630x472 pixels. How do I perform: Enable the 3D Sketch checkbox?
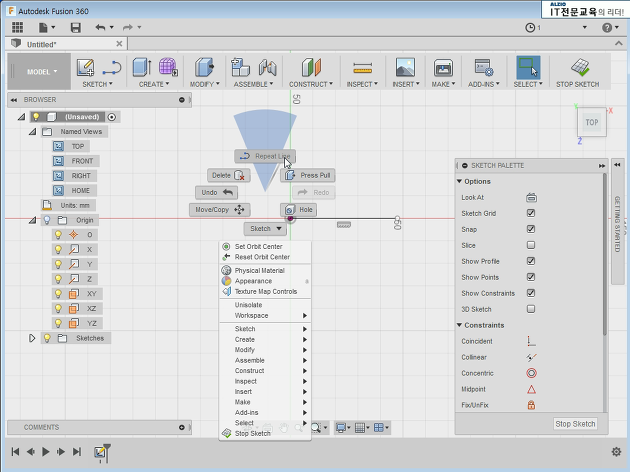pyautogui.click(x=531, y=309)
